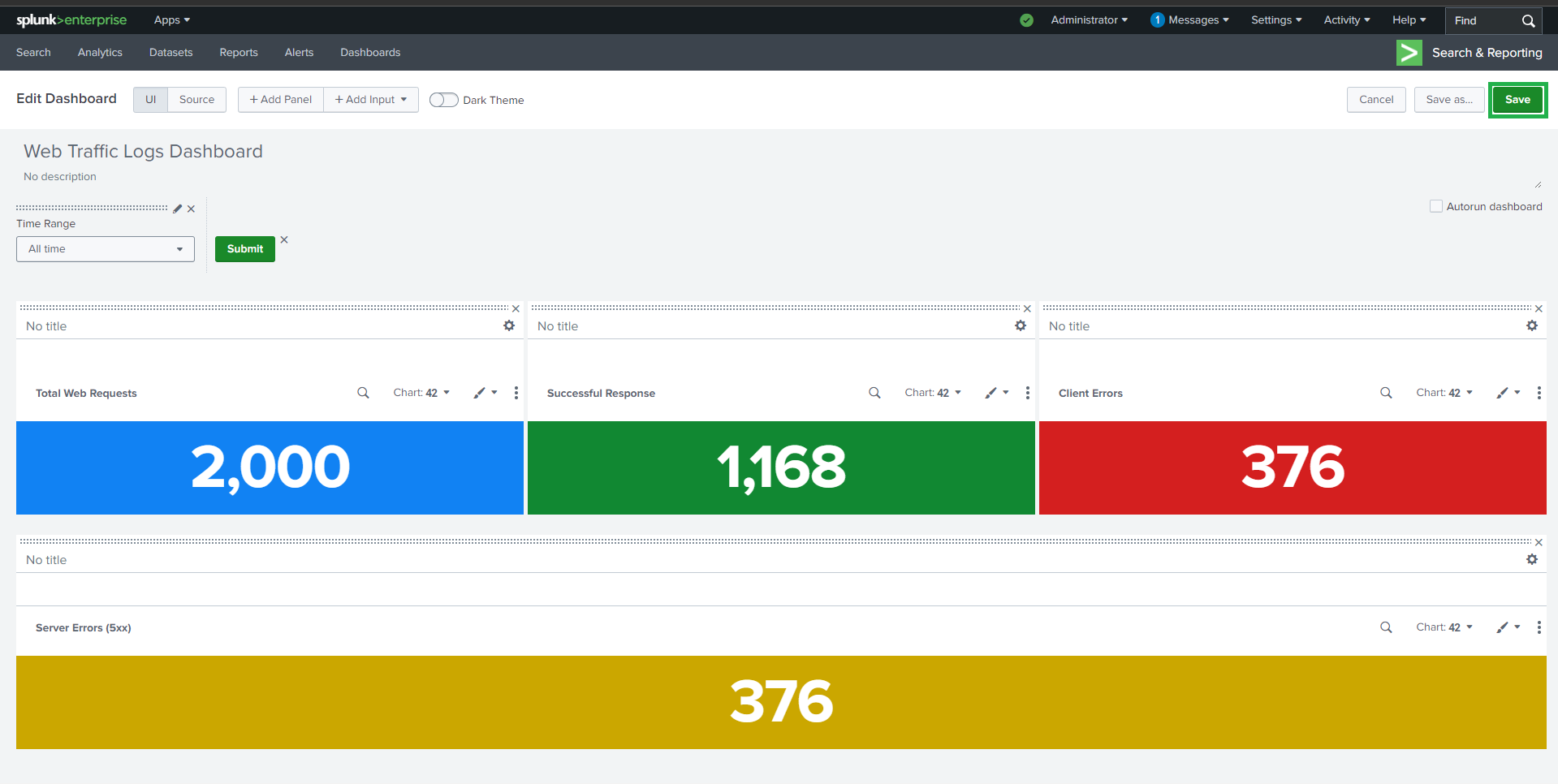This screenshot has height=784, width=1558.
Task: Delete the Server Errors (5xx) panel
Action: [1539, 542]
